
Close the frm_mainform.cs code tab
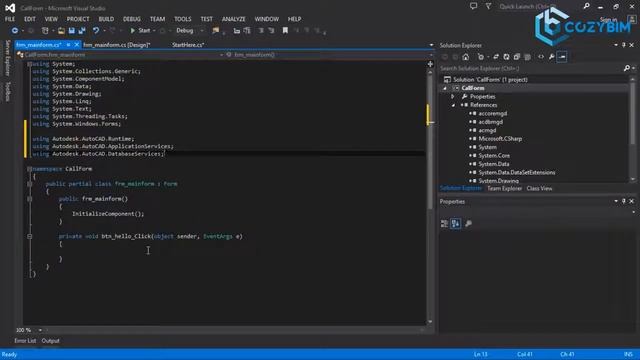76,45
